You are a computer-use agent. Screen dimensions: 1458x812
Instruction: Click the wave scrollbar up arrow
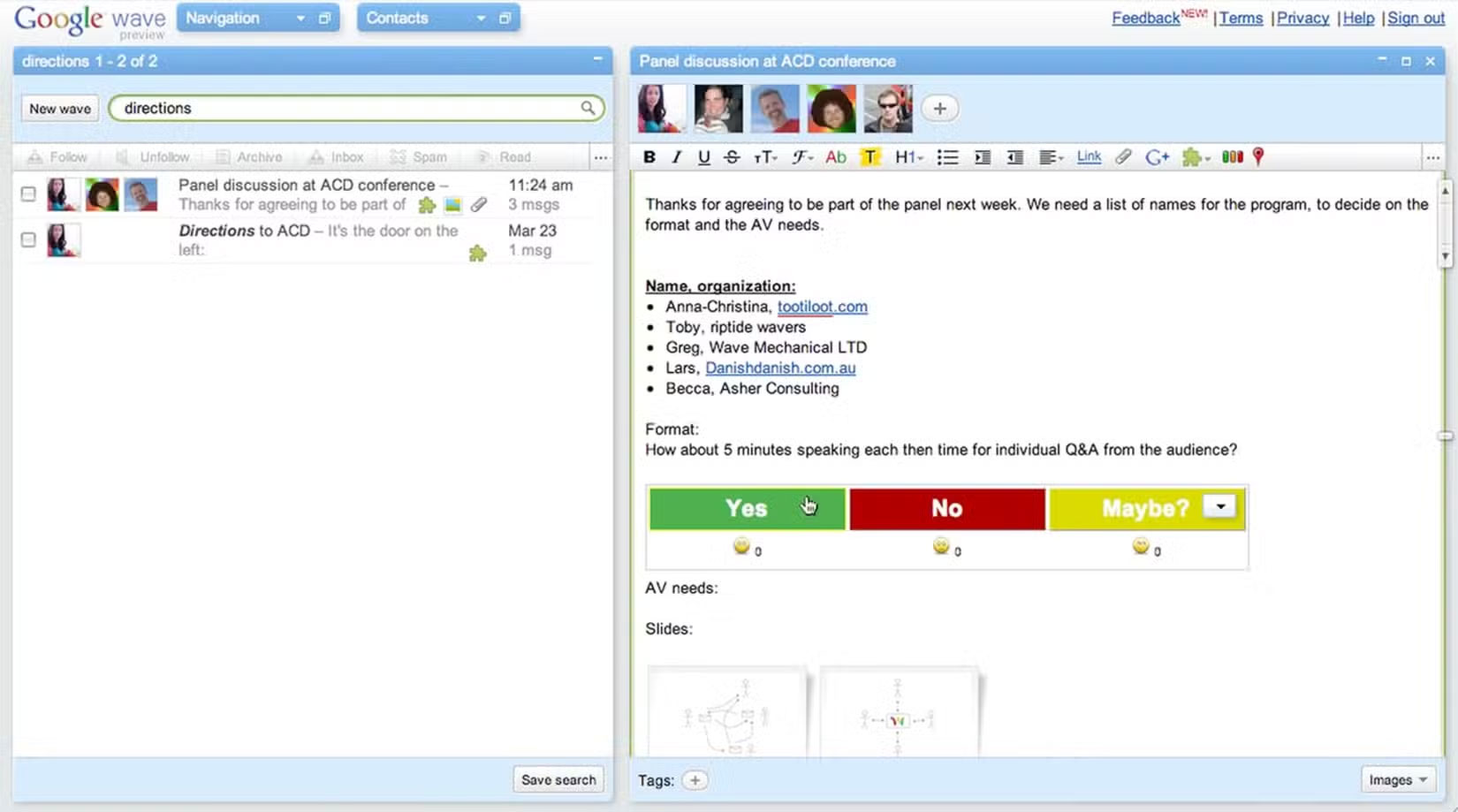[x=1445, y=191]
